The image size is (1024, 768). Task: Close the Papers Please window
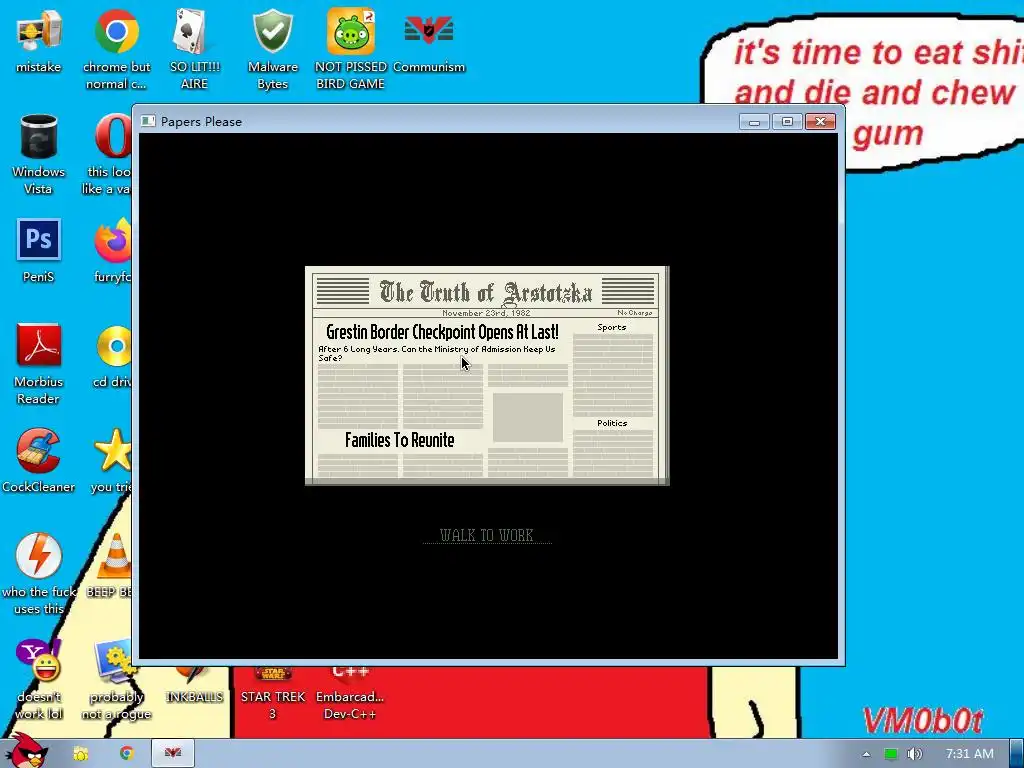(820, 121)
